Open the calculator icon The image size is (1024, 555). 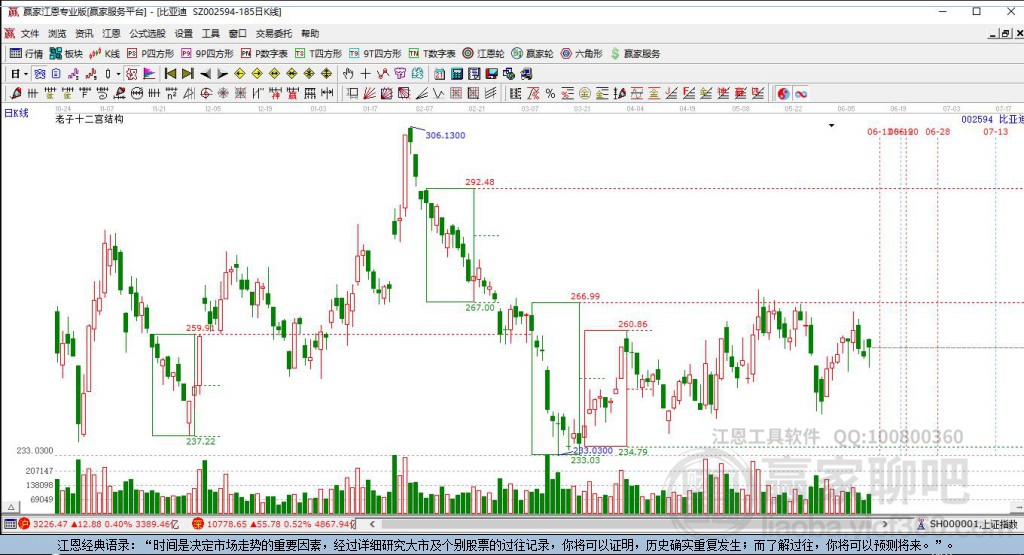click(457, 74)
